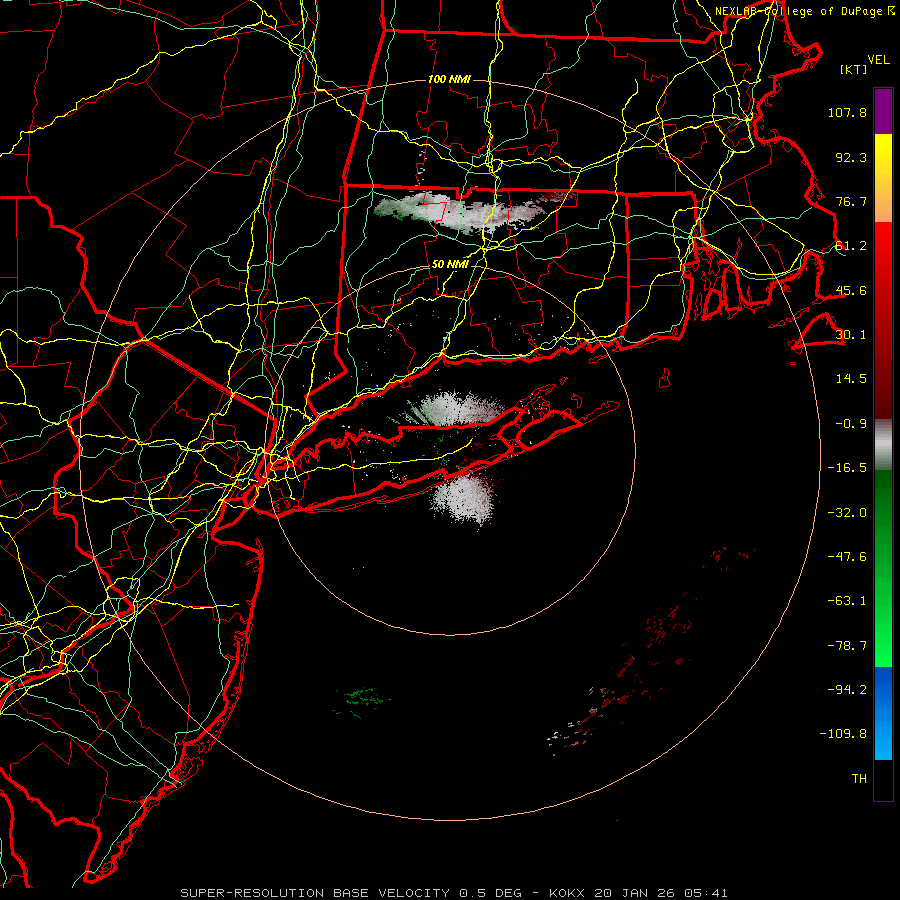Click the small green echo patch offshore New Jersey

tap(360, 700)
